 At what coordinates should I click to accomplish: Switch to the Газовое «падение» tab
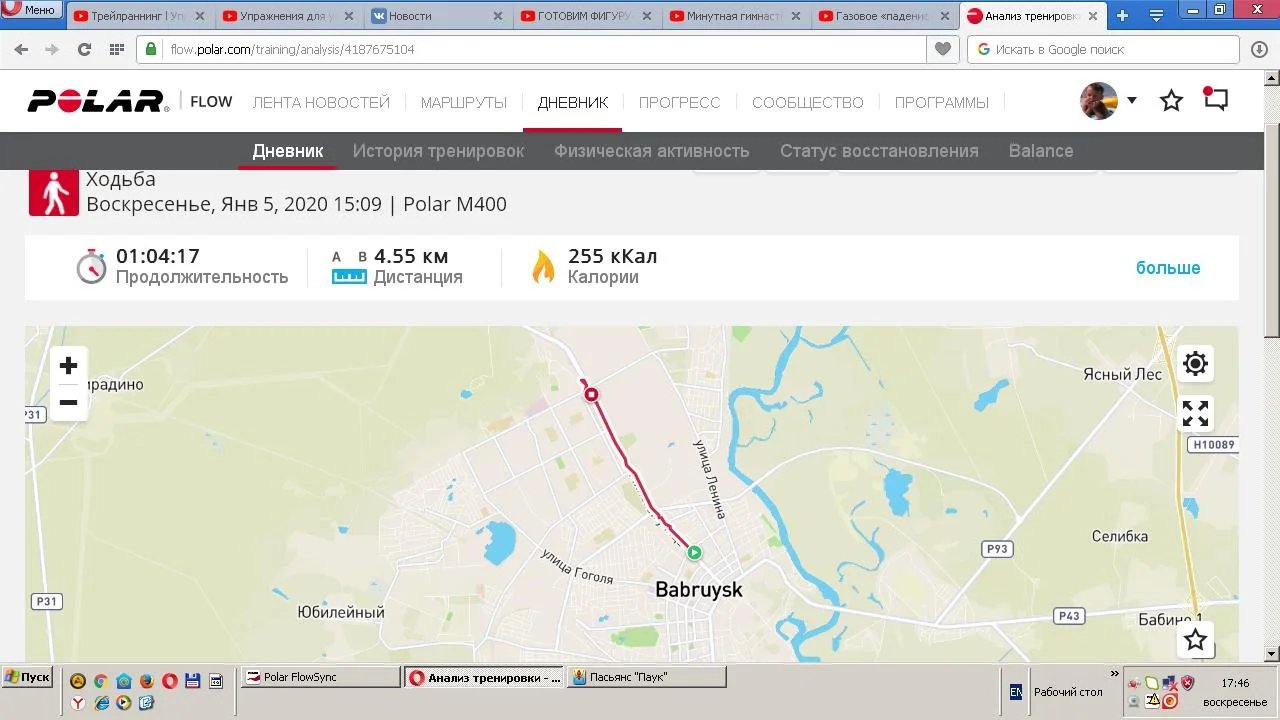point(883,16)
